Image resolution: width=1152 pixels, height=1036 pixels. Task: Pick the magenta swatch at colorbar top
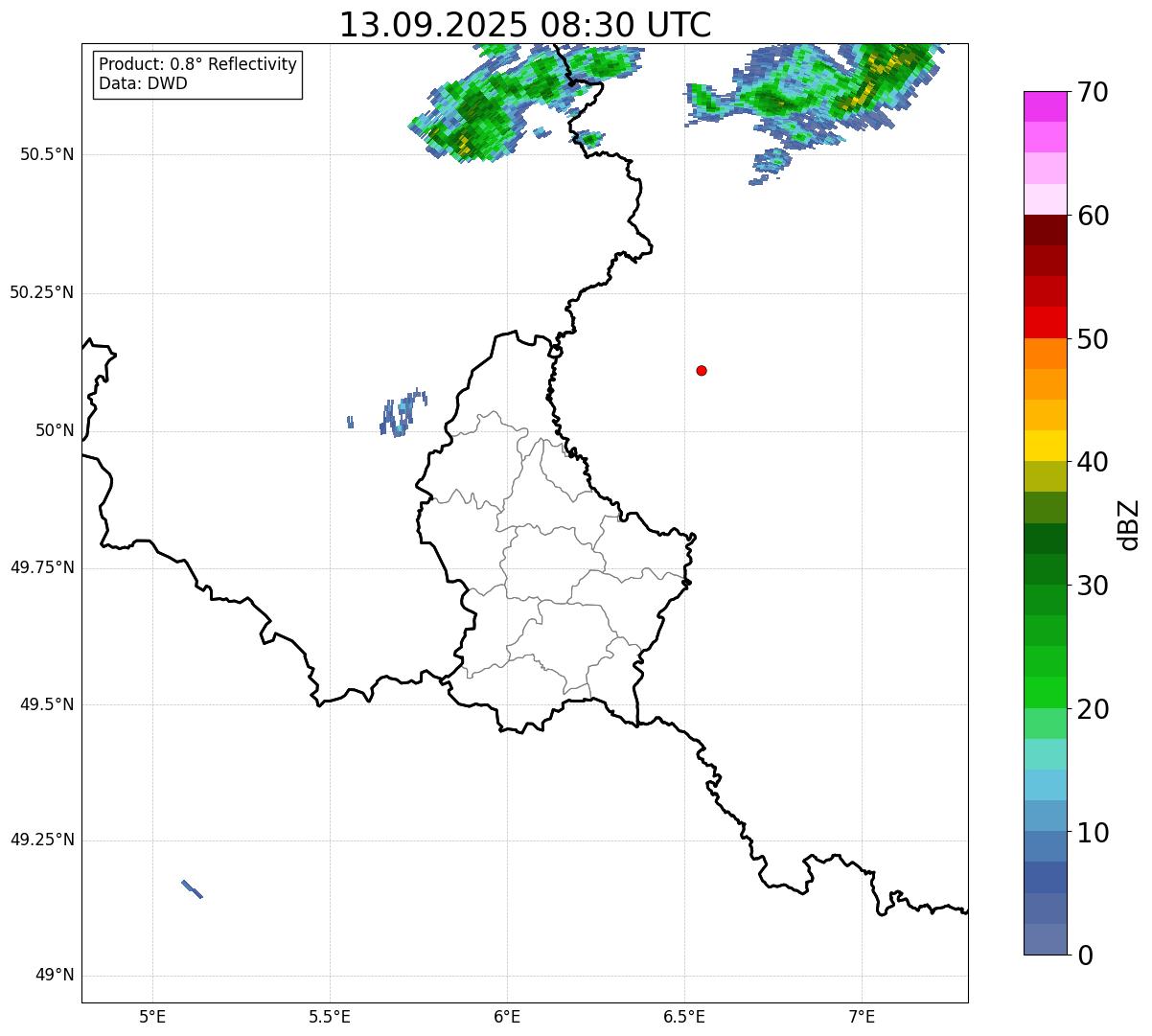[x=1046, y=107]
